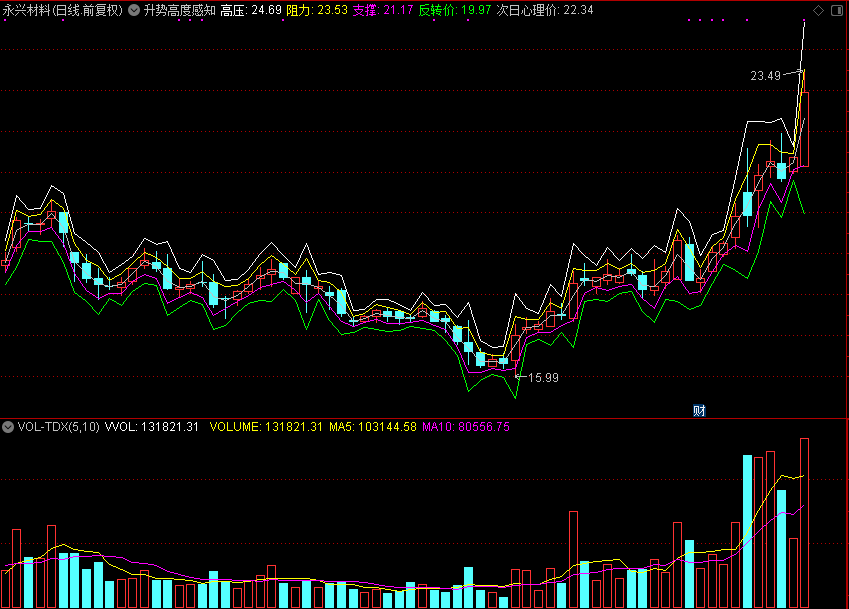849x609 pixels.
Task: Click the MA5: 103144.58 label
Action: [373, 427]
